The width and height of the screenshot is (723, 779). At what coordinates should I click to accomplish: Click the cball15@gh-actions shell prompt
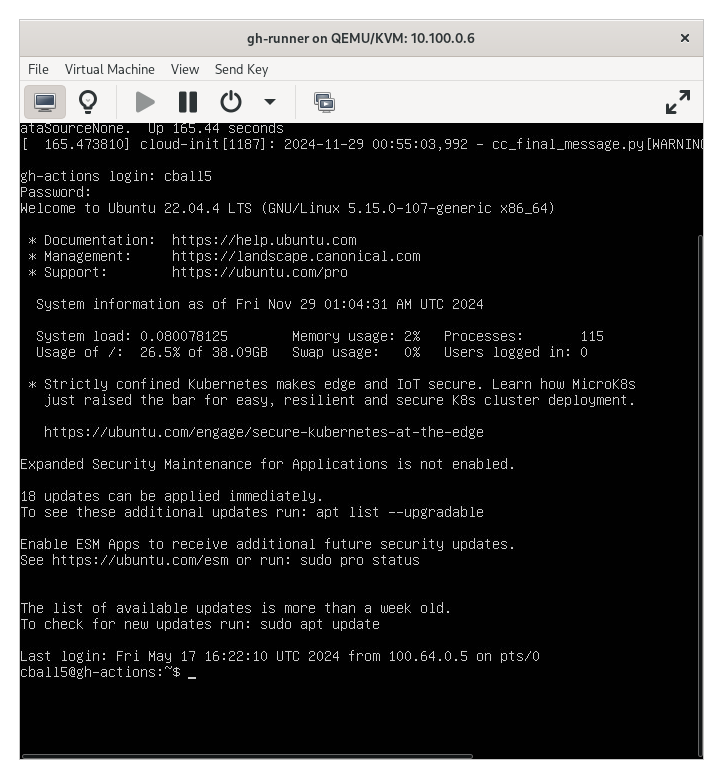100,672
